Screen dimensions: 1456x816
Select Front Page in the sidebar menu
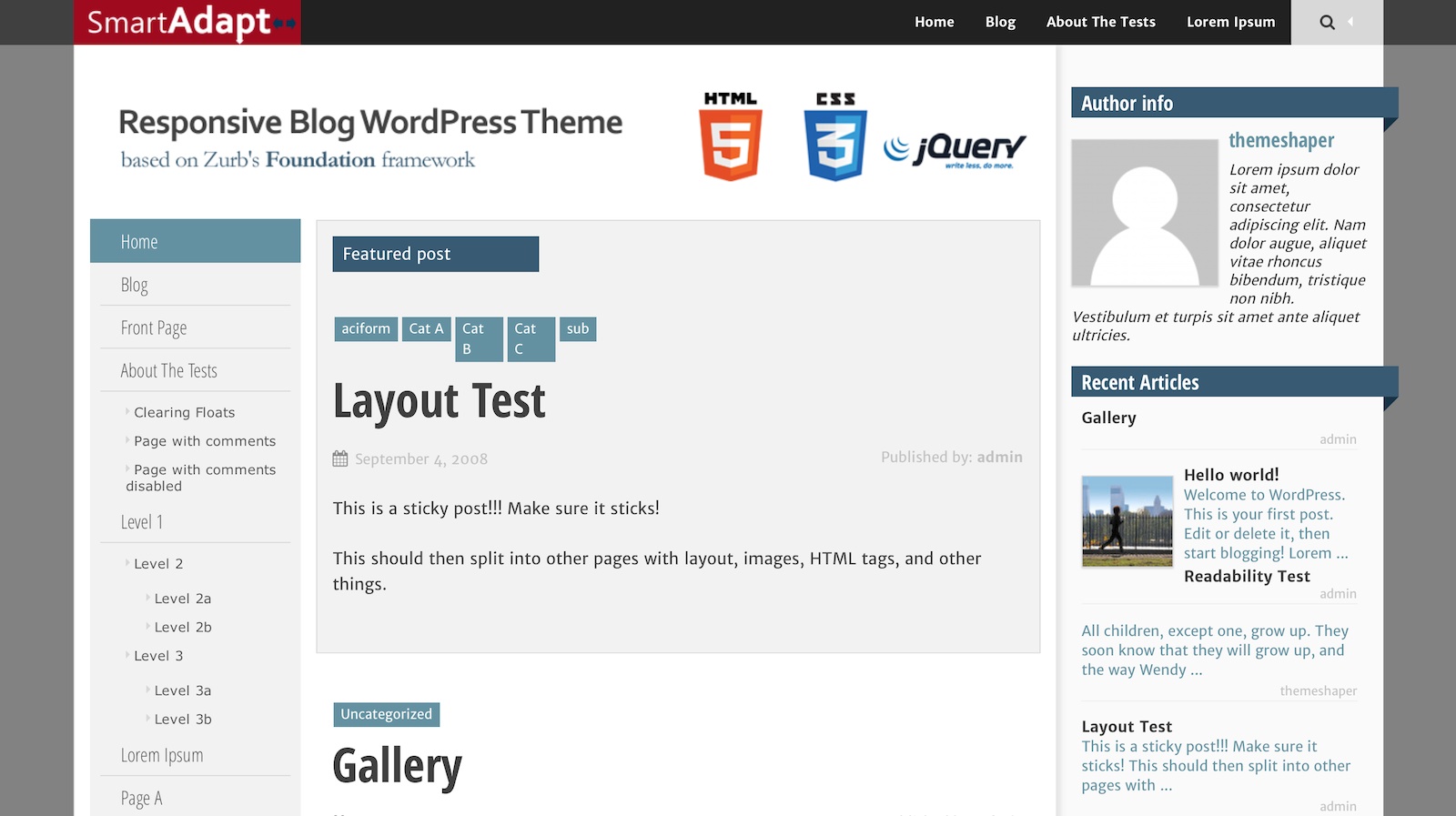coord(154,328)
